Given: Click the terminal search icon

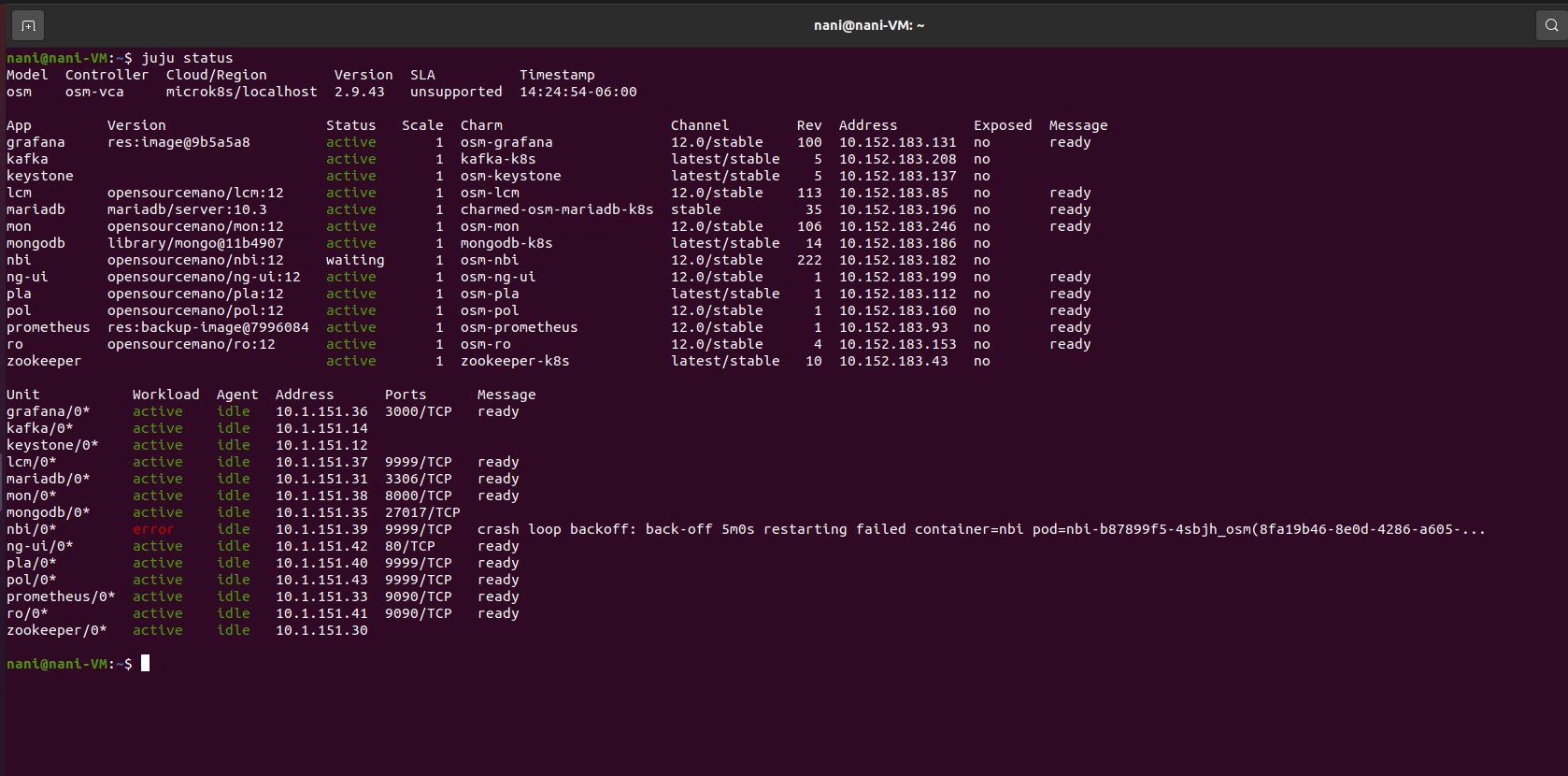Looking at the screenshot, I should 1551,25.
